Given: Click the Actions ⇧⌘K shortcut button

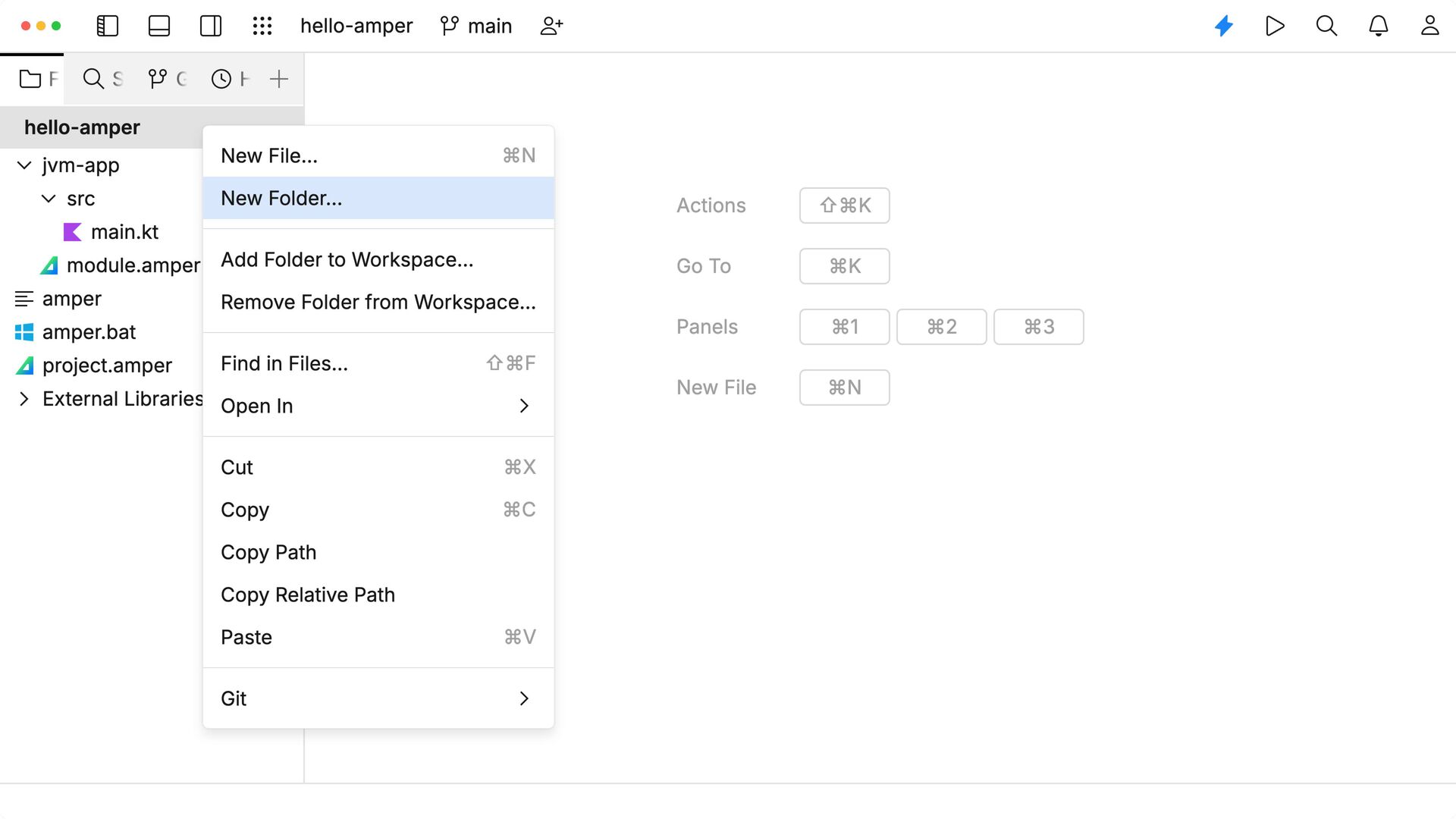Looking at the screenshot, I should click(844, 206).
